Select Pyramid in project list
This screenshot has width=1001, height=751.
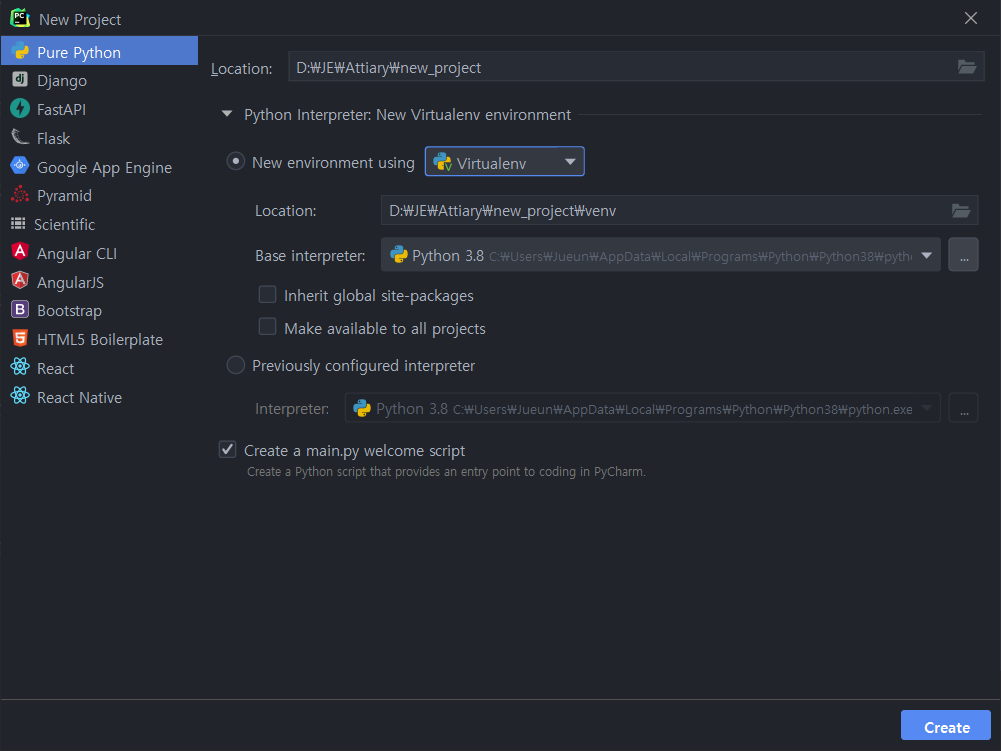point(100,195)
